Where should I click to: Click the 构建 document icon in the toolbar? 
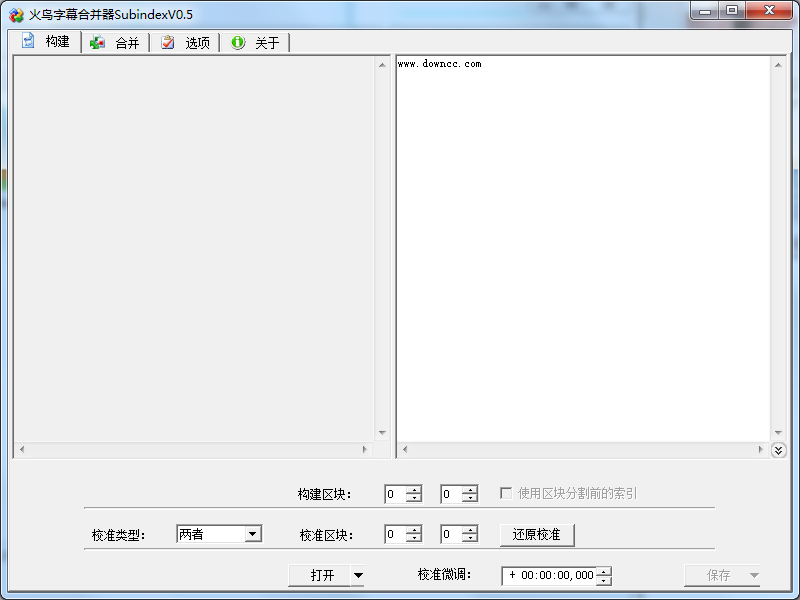(x=27, y=42)
